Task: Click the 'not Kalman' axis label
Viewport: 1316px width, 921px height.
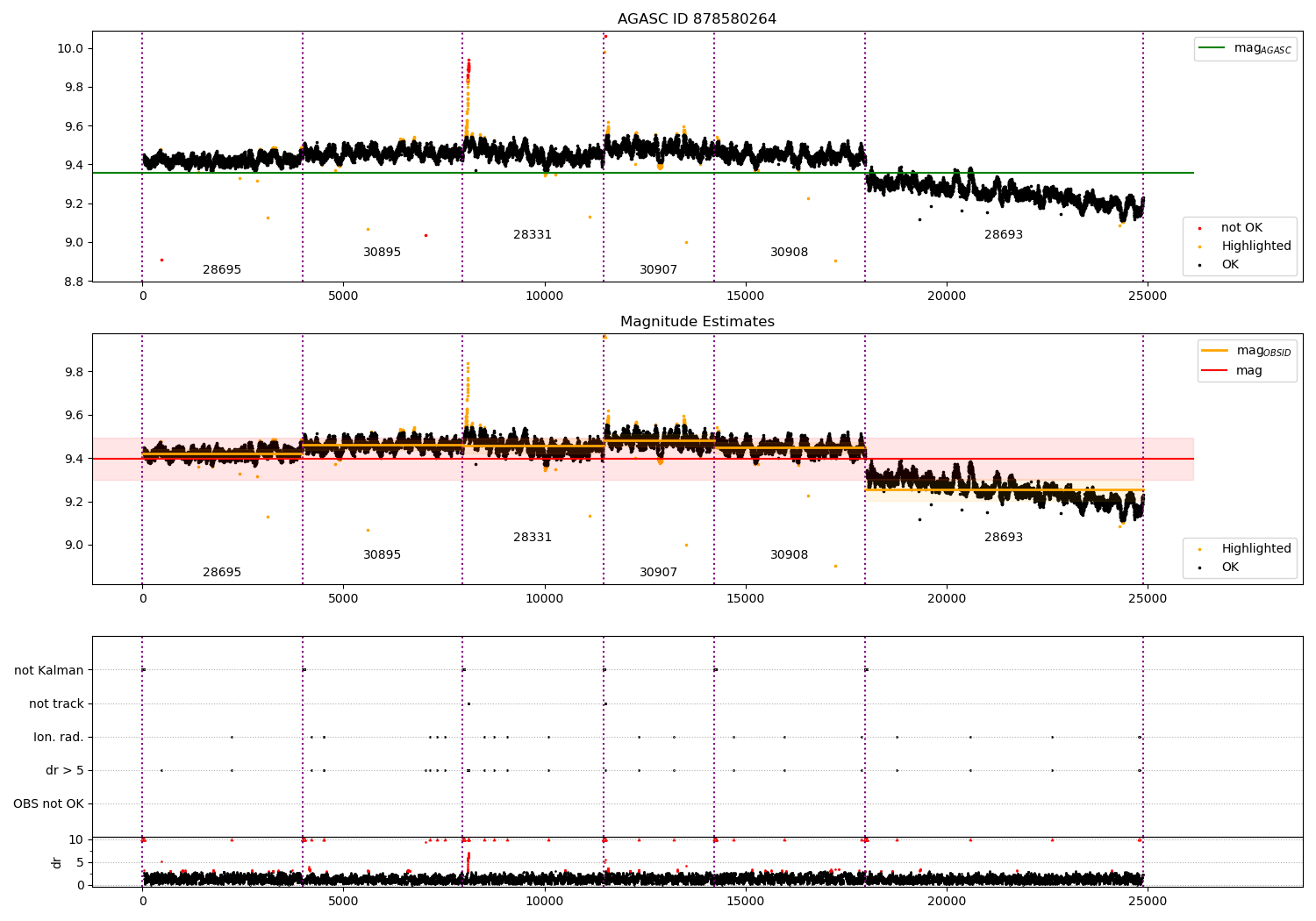Action: [49, 670]
